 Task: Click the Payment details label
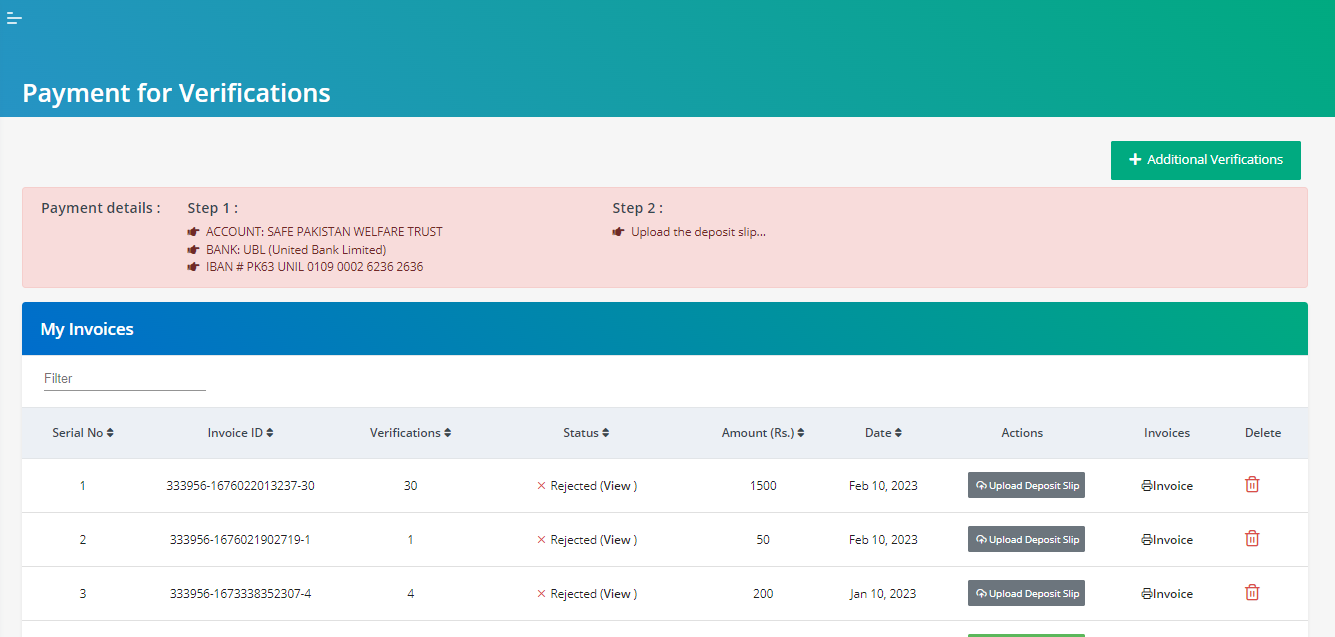click(101, 208)
